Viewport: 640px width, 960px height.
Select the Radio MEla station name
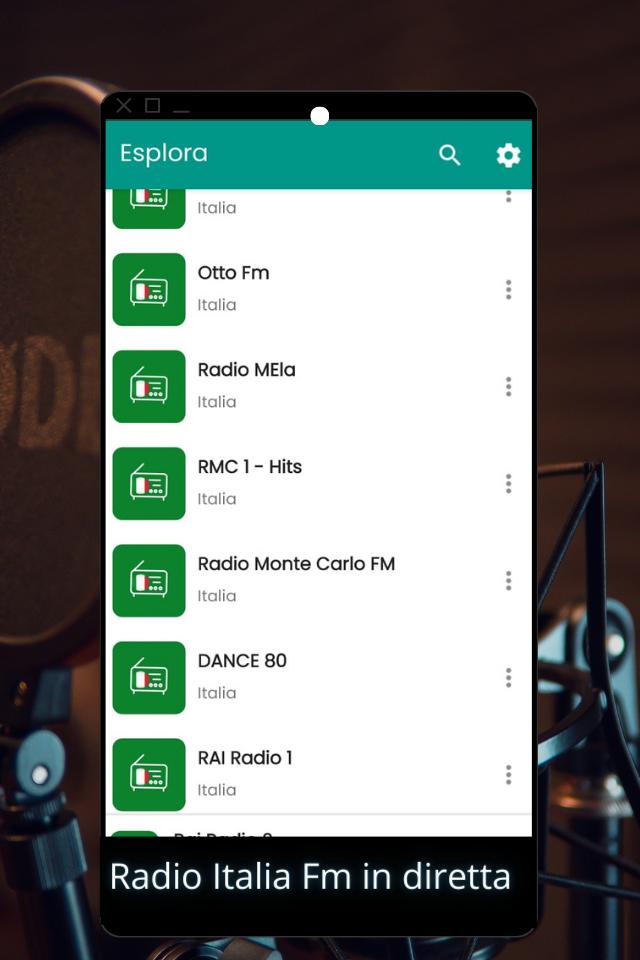[x=246, y=370]
